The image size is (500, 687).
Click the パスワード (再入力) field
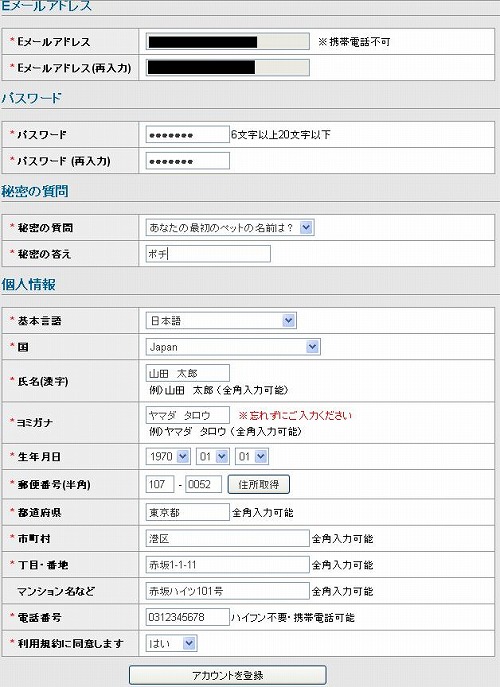(188, 161)
